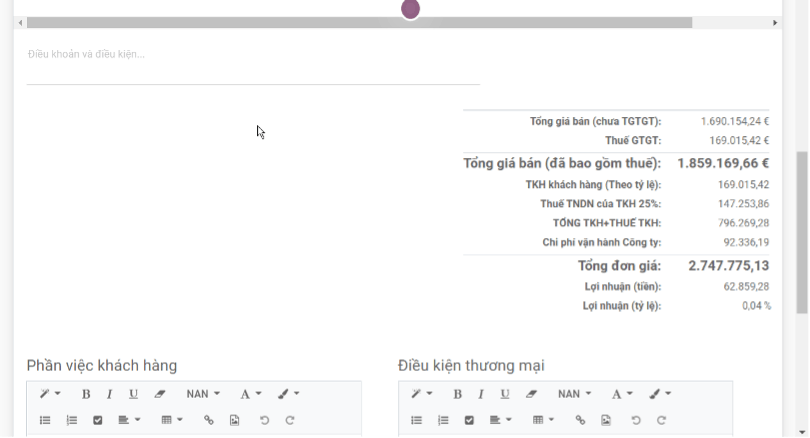Click the purple circle marker at top
The width and height of the screenshot is (810, 438).
(x=410, y=9)
